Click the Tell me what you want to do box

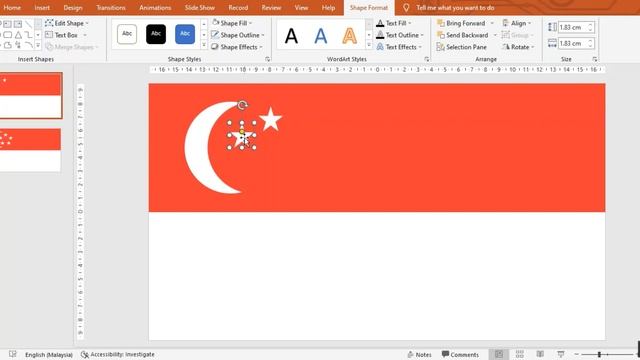pos(455,8)
